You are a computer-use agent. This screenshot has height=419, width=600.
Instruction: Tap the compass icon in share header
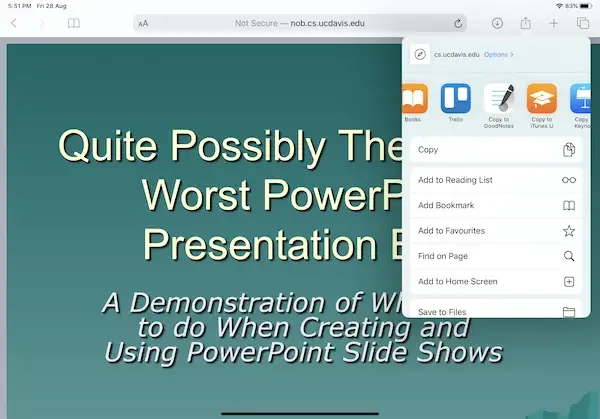[420, 54]
